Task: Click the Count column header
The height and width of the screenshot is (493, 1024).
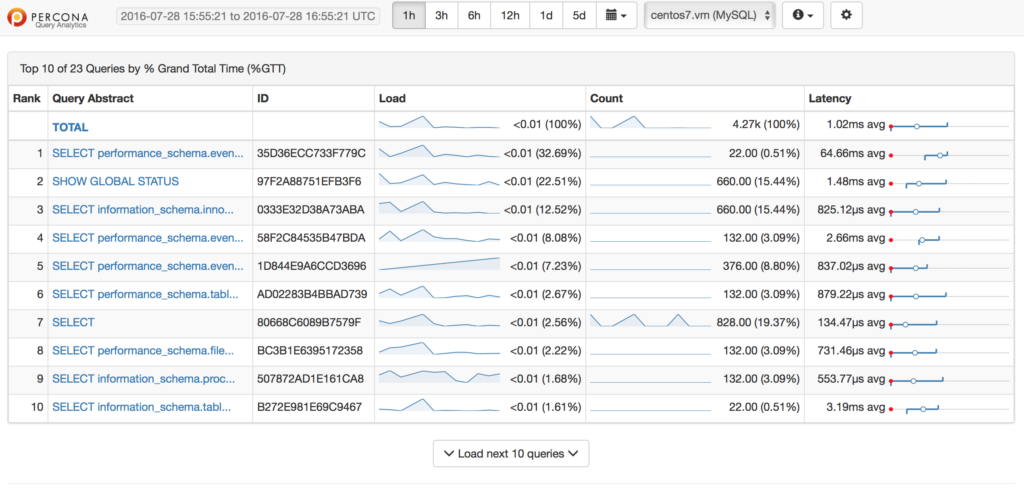Action: [607, 99]
